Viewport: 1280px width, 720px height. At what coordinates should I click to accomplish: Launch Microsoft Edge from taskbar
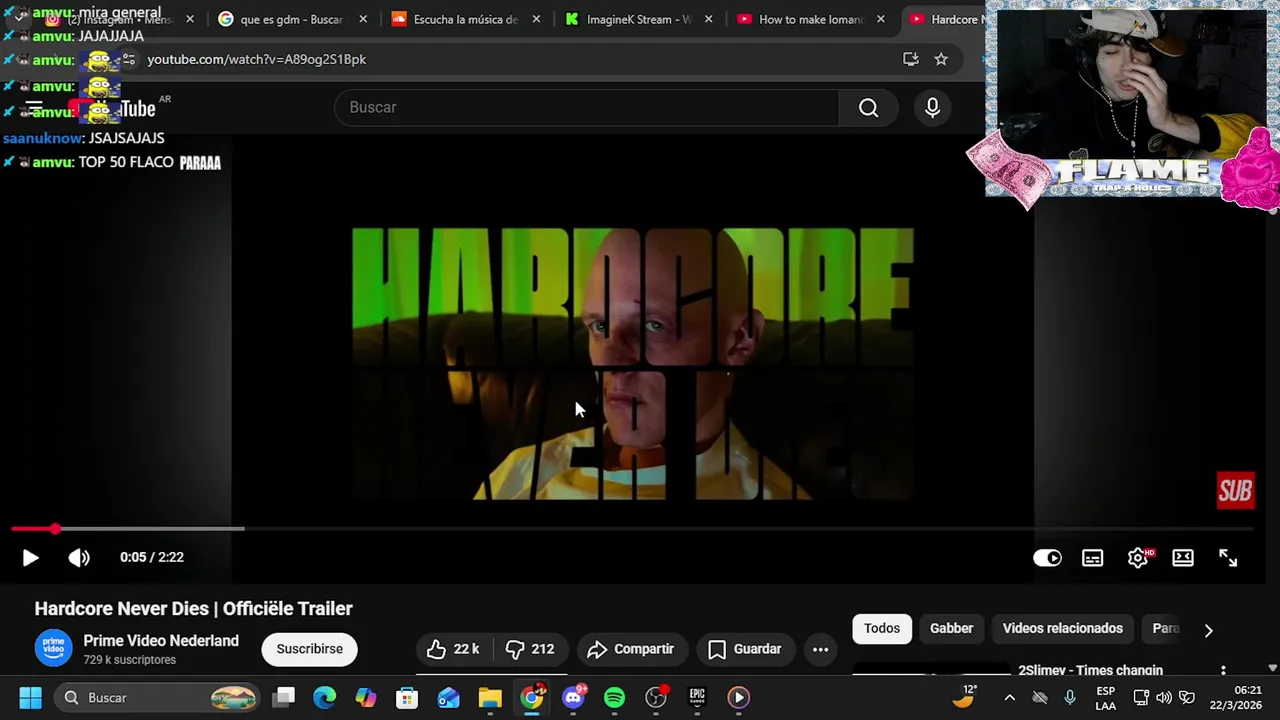325,697
